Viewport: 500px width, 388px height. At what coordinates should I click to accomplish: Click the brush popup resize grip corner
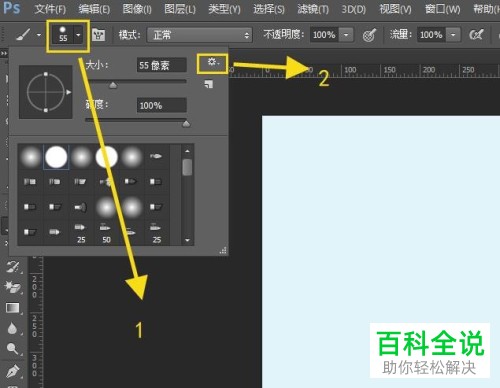pyautogui.click(x=223, y=251)
